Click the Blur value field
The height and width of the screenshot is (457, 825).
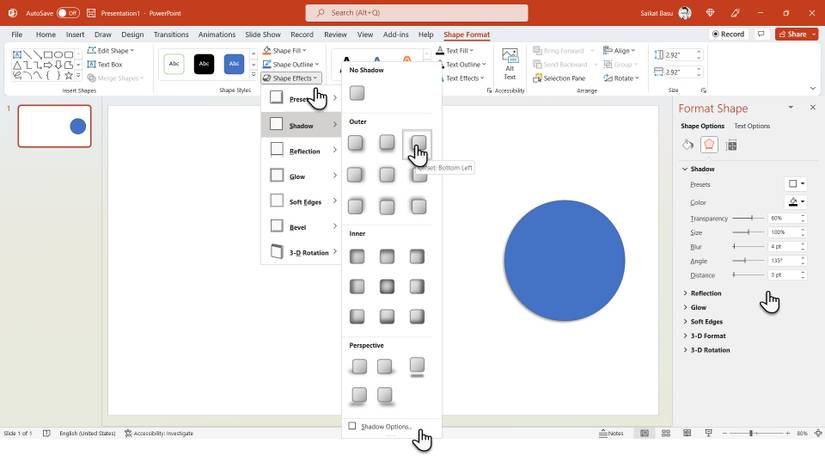pos(783,247)
